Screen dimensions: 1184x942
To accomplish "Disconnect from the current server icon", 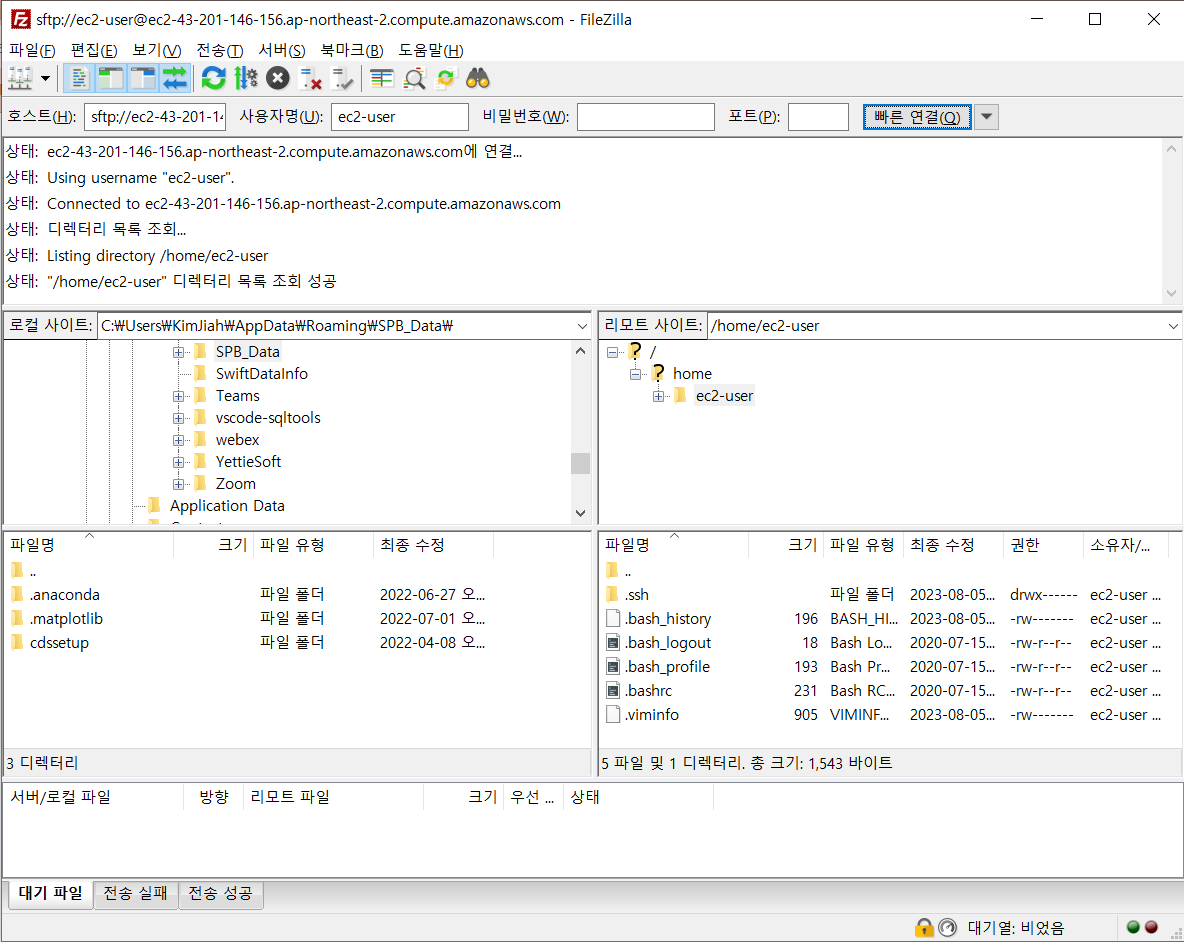I will 310,78.
